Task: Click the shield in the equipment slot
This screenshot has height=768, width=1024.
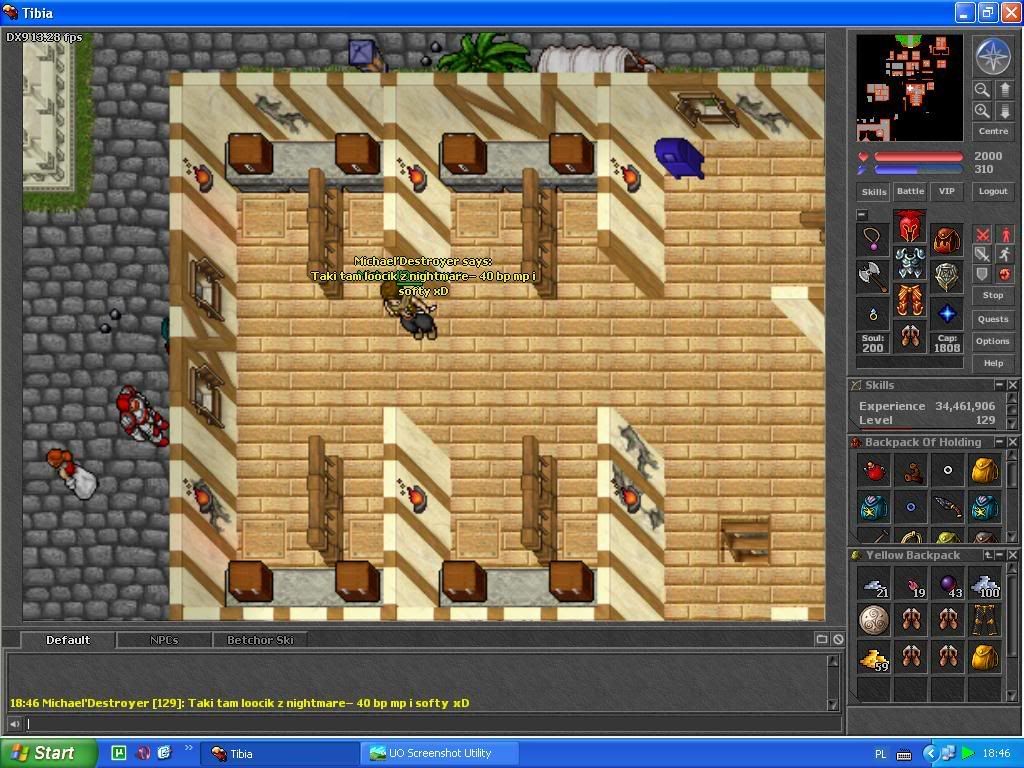Action: point(946,276)
